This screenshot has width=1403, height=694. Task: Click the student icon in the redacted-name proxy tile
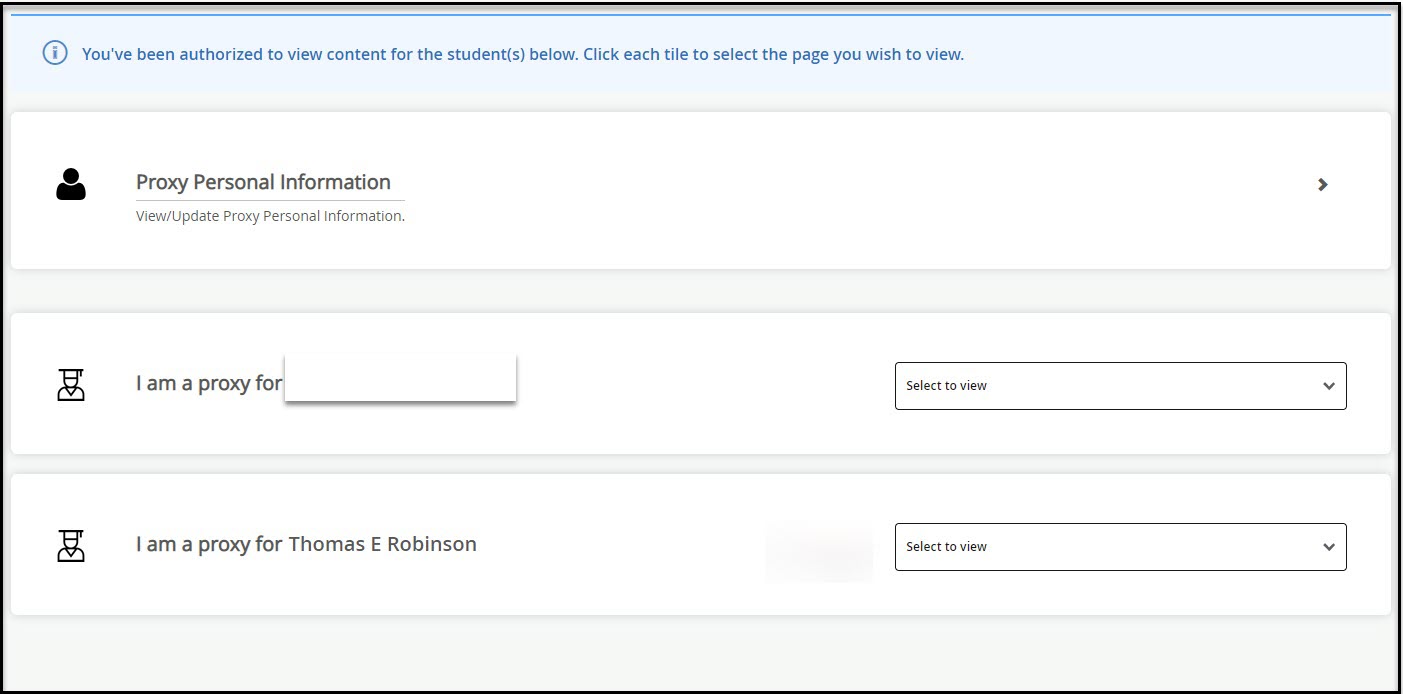[x=71, y=385]
